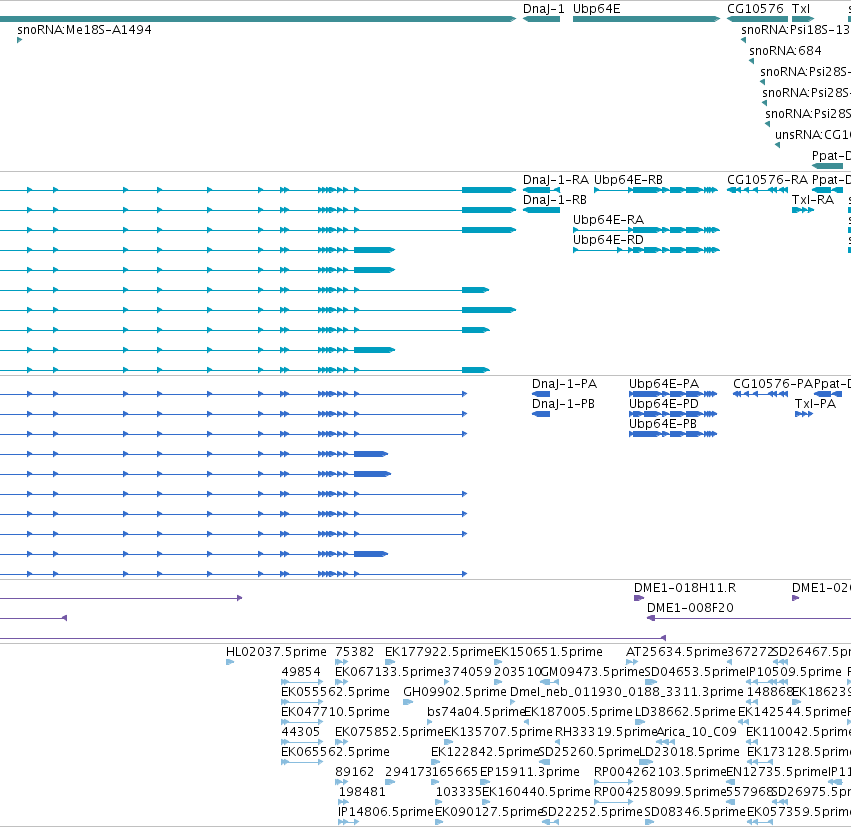Open the EK150651.5prime EST label
Image resolution: width=851 pixels, height=827 pixels.
pyautogui.click(x=548, y=652)
